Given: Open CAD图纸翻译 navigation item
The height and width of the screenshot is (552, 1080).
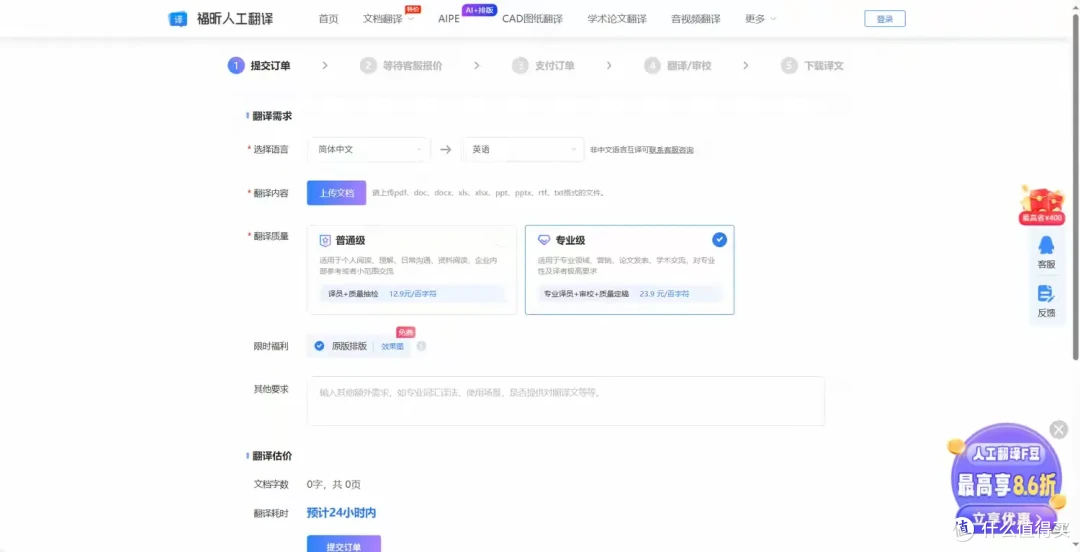Looking at the screenshot, I should (532, 19).
